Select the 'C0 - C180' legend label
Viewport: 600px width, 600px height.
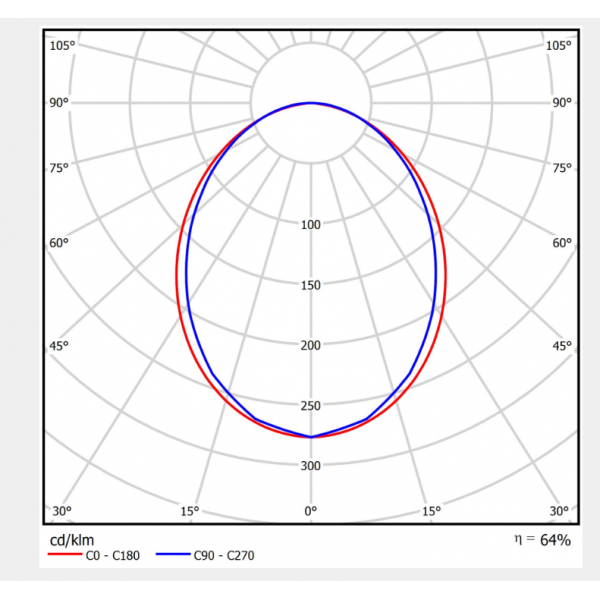(x=112, y=555)
